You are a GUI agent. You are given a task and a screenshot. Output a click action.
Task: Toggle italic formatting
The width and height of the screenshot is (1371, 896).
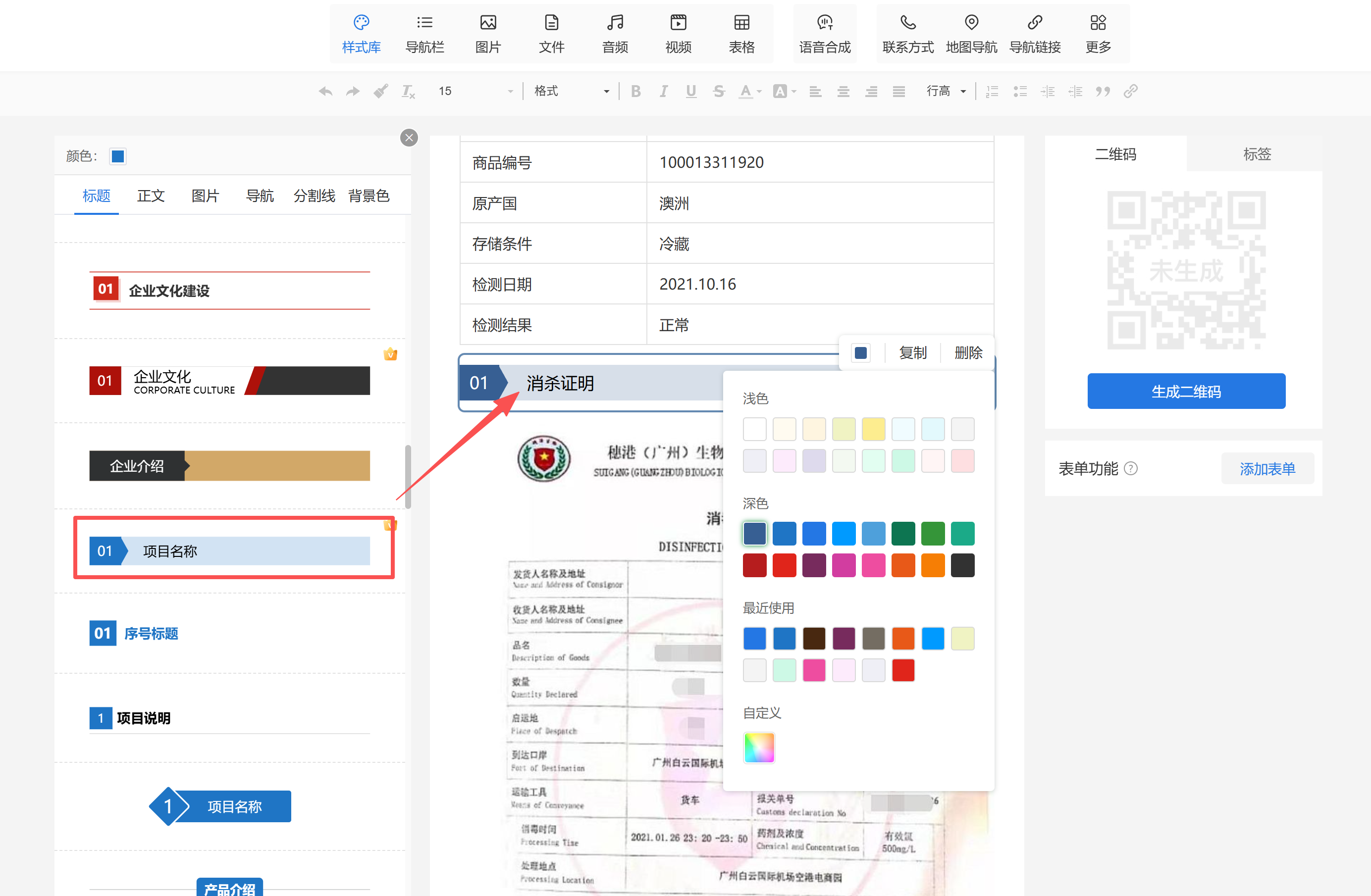click(663, 91)
